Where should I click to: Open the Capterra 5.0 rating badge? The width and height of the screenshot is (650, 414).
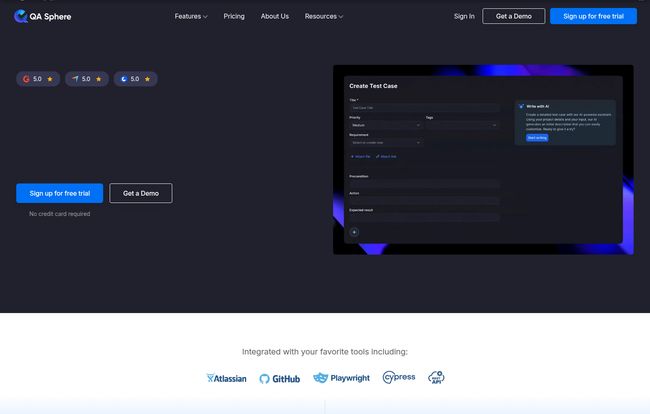[87, 79]
